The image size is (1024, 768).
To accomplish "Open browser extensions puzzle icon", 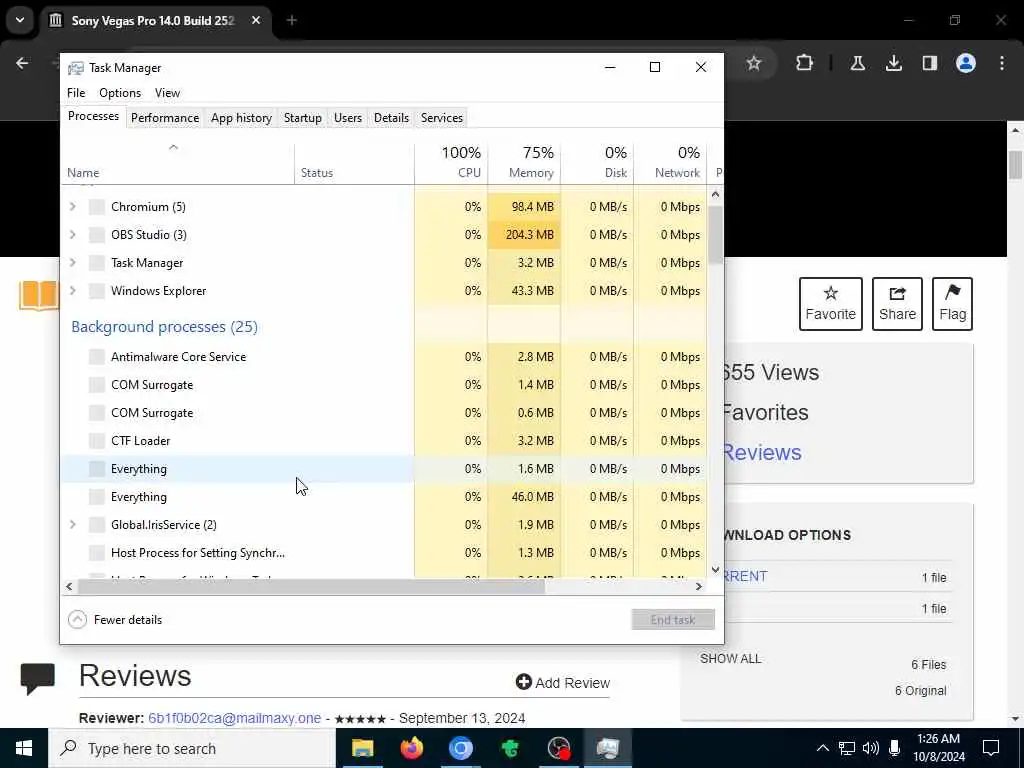I will pos(804,63).
